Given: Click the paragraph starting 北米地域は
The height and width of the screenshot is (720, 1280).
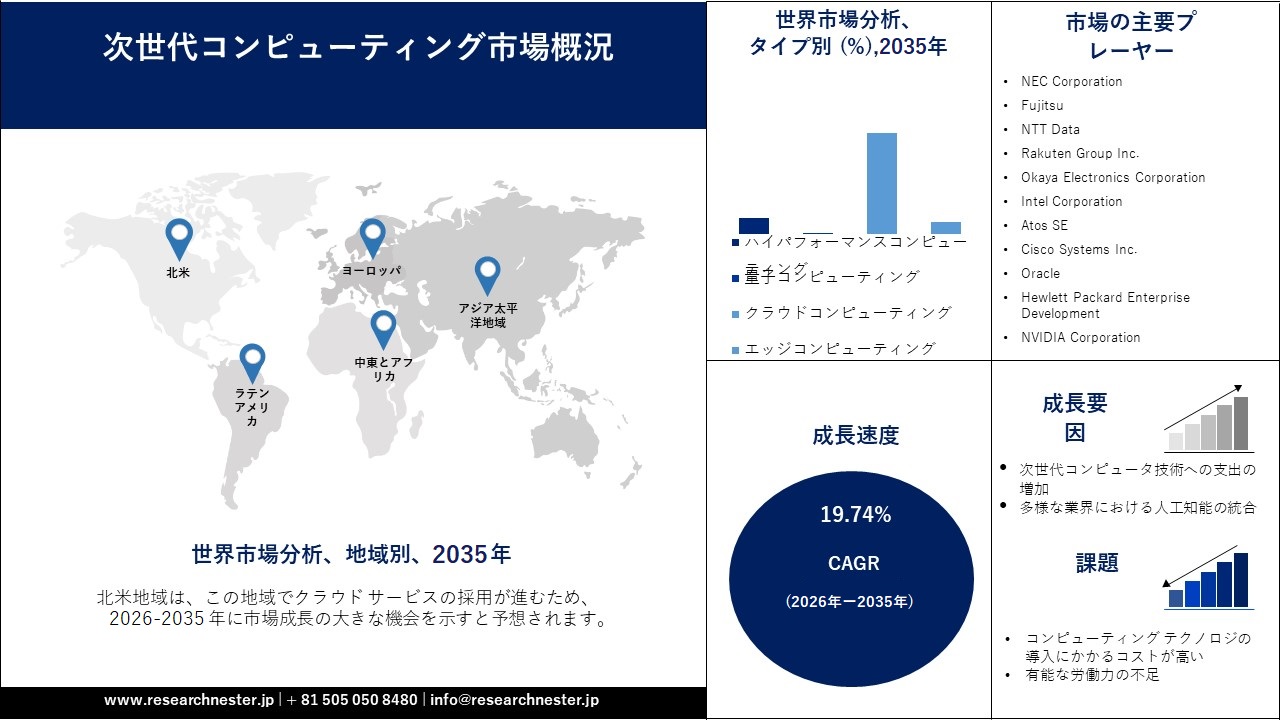Looking at the screenshot, I should point(352,609).
